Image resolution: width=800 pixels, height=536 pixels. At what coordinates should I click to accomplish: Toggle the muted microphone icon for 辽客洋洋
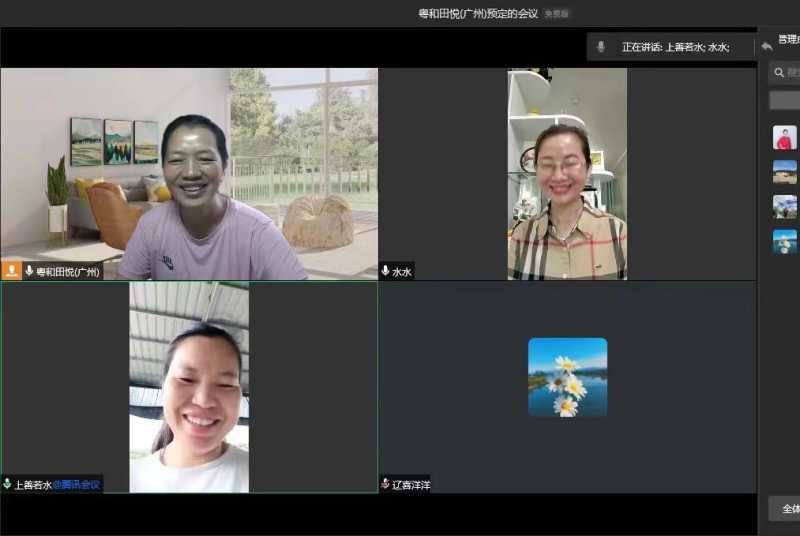coord(385,484)
